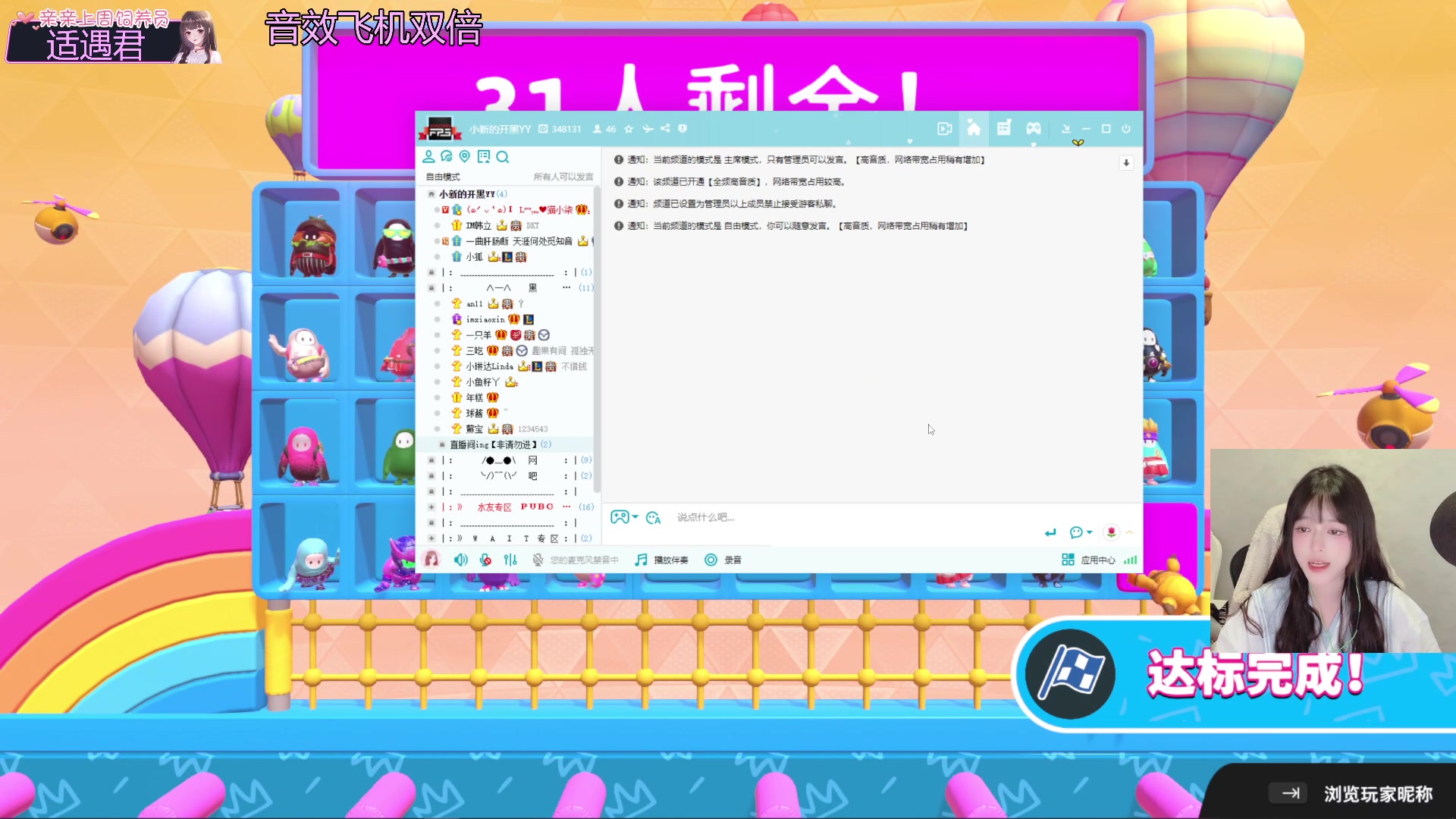Image resolution: width=1456 pixels, height=819 pixels.
Task: Click 录音 record button
Action: pos(723,560)
